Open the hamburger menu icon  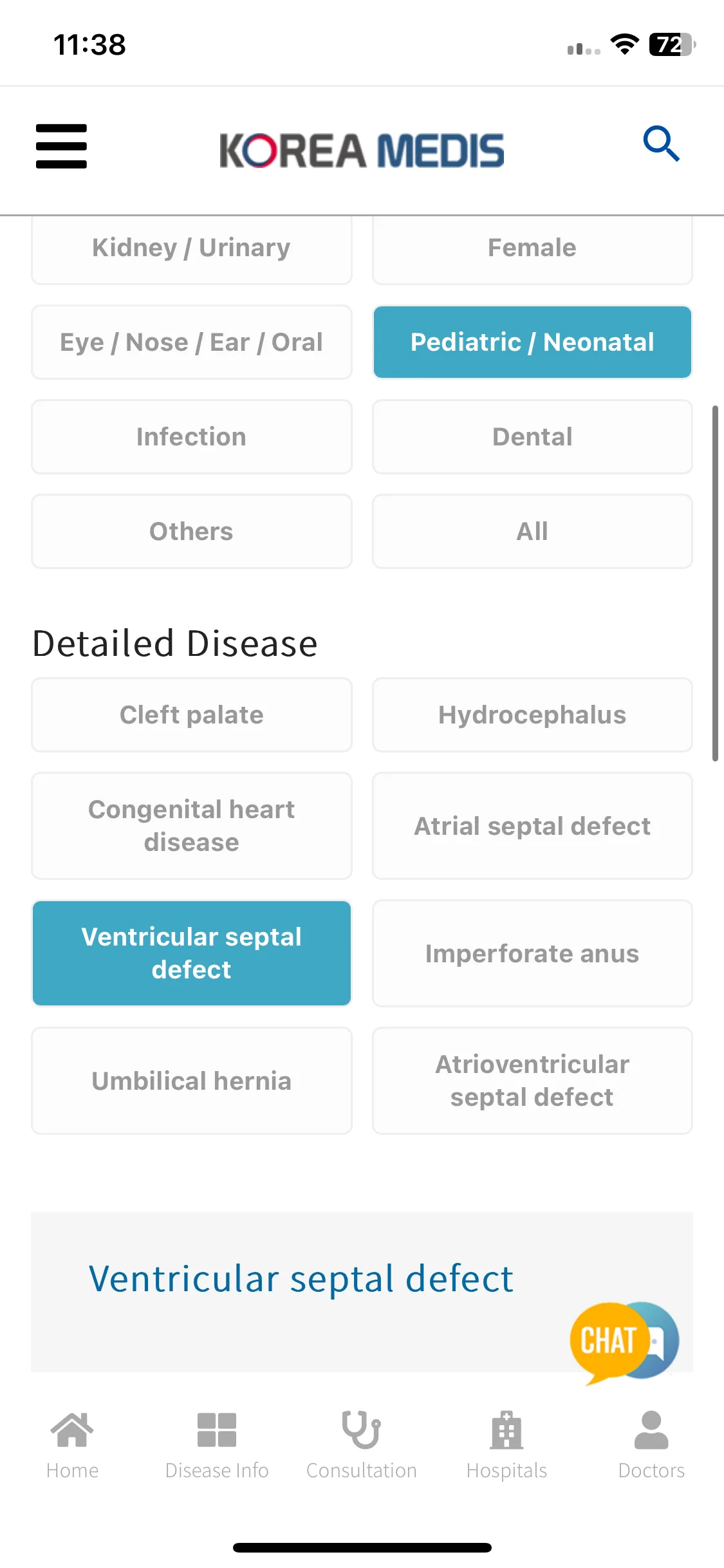tap(61, 147)
